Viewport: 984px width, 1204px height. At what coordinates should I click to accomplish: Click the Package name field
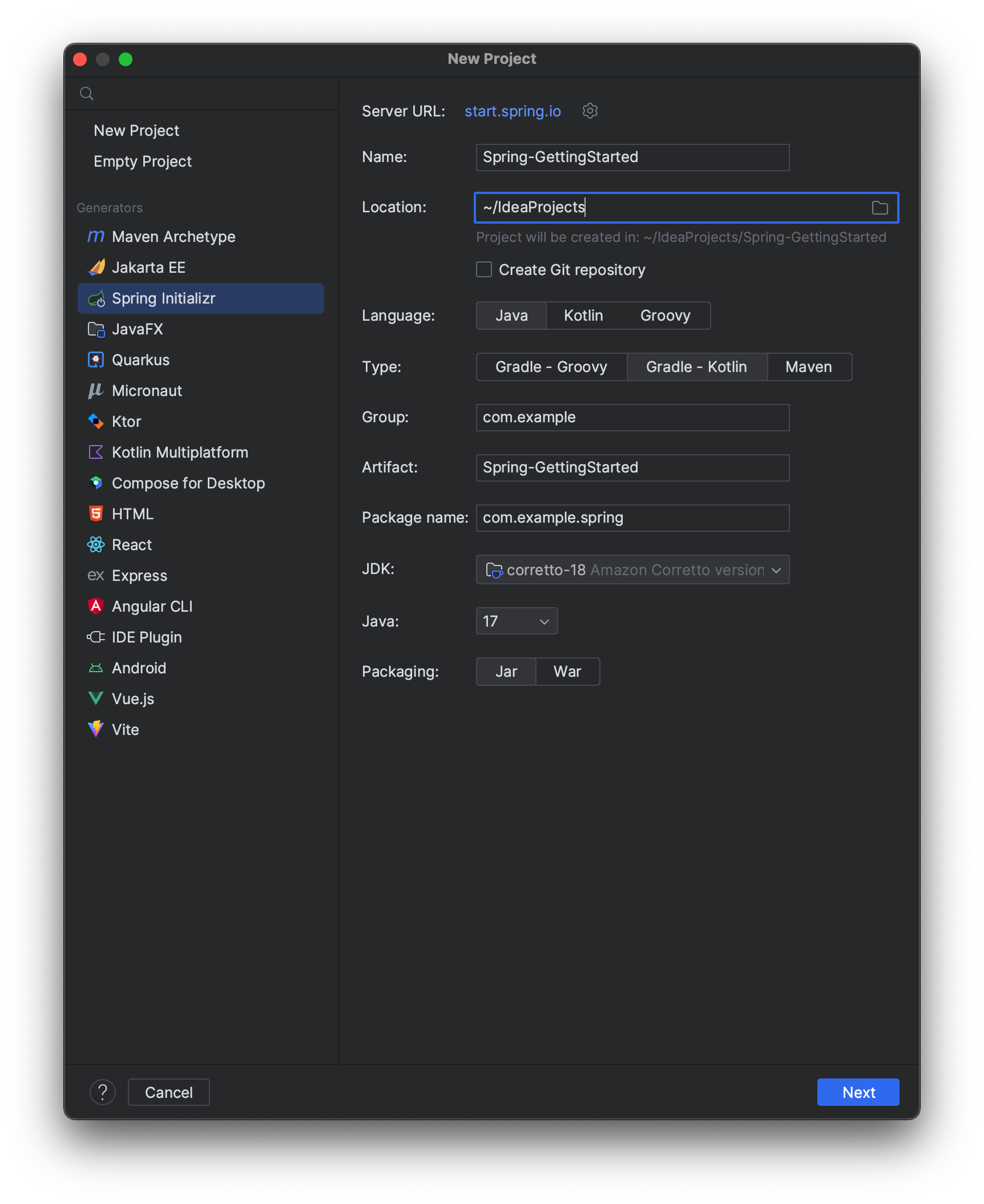point(632,518)
